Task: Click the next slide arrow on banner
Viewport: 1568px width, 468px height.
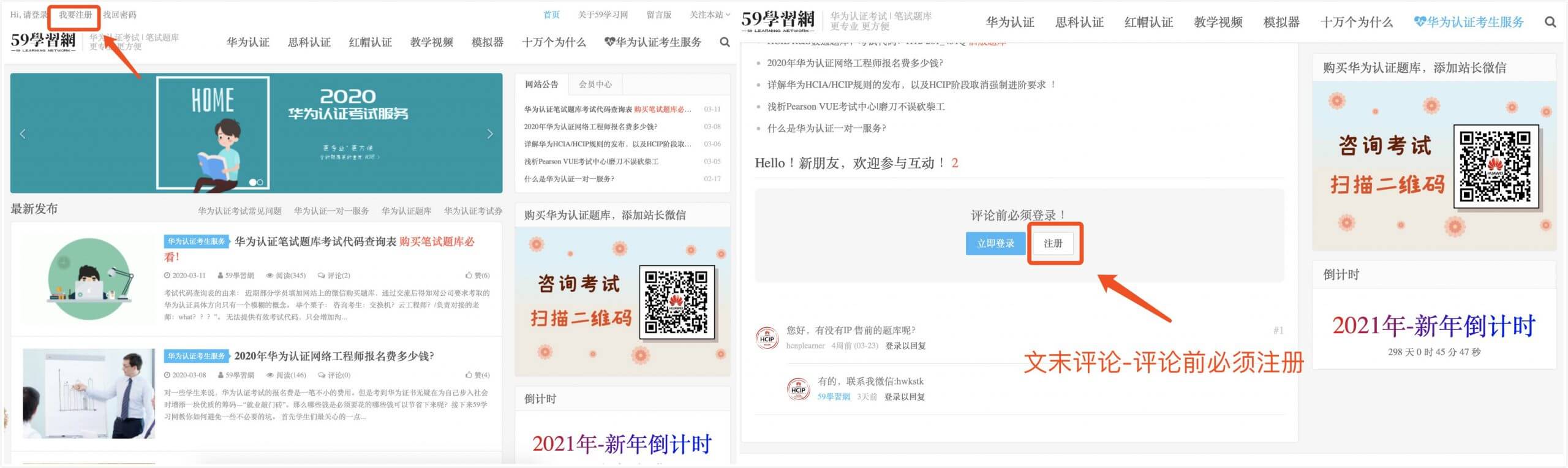Action: tap(489, 134)
